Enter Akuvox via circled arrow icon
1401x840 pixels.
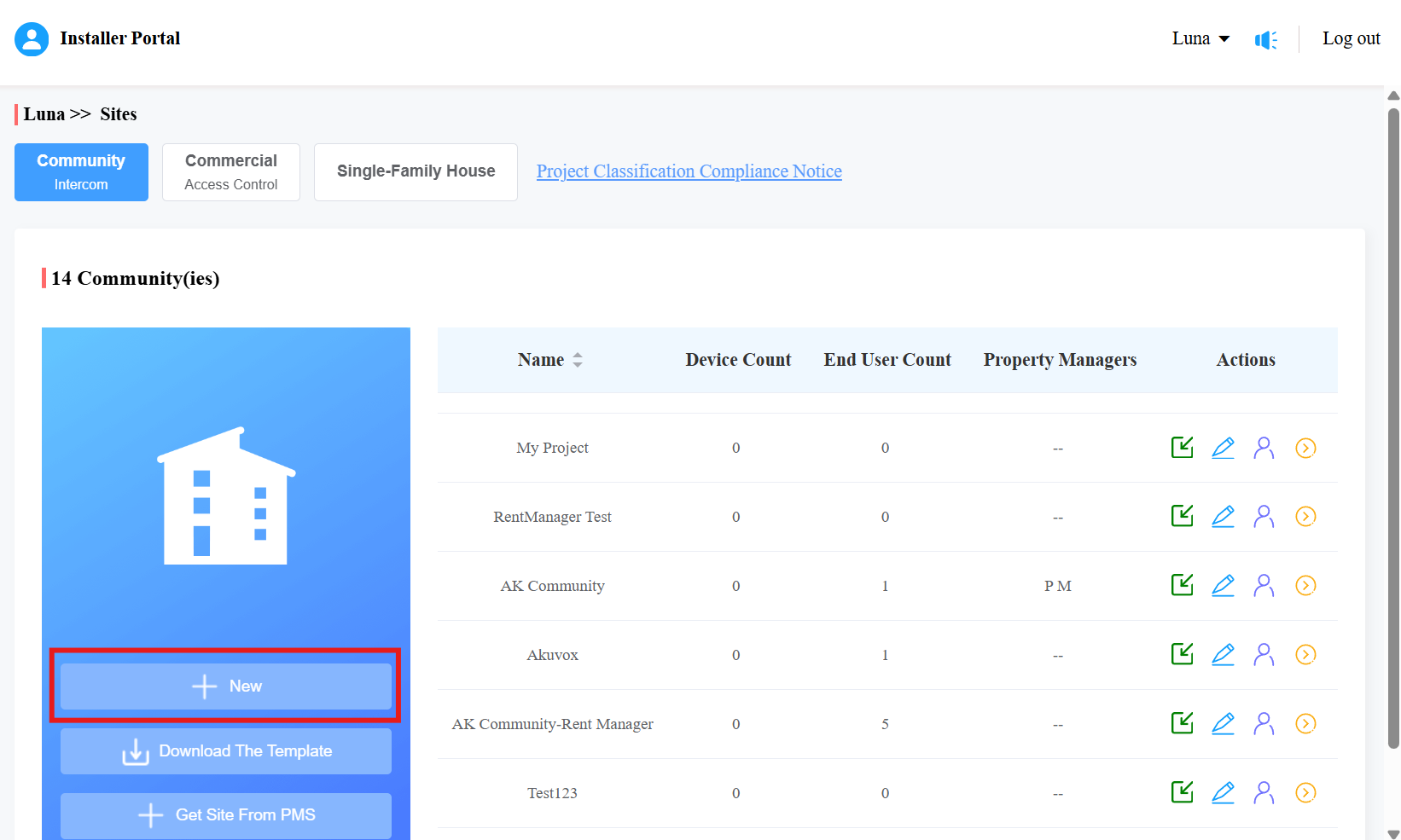click(1305, 655)
